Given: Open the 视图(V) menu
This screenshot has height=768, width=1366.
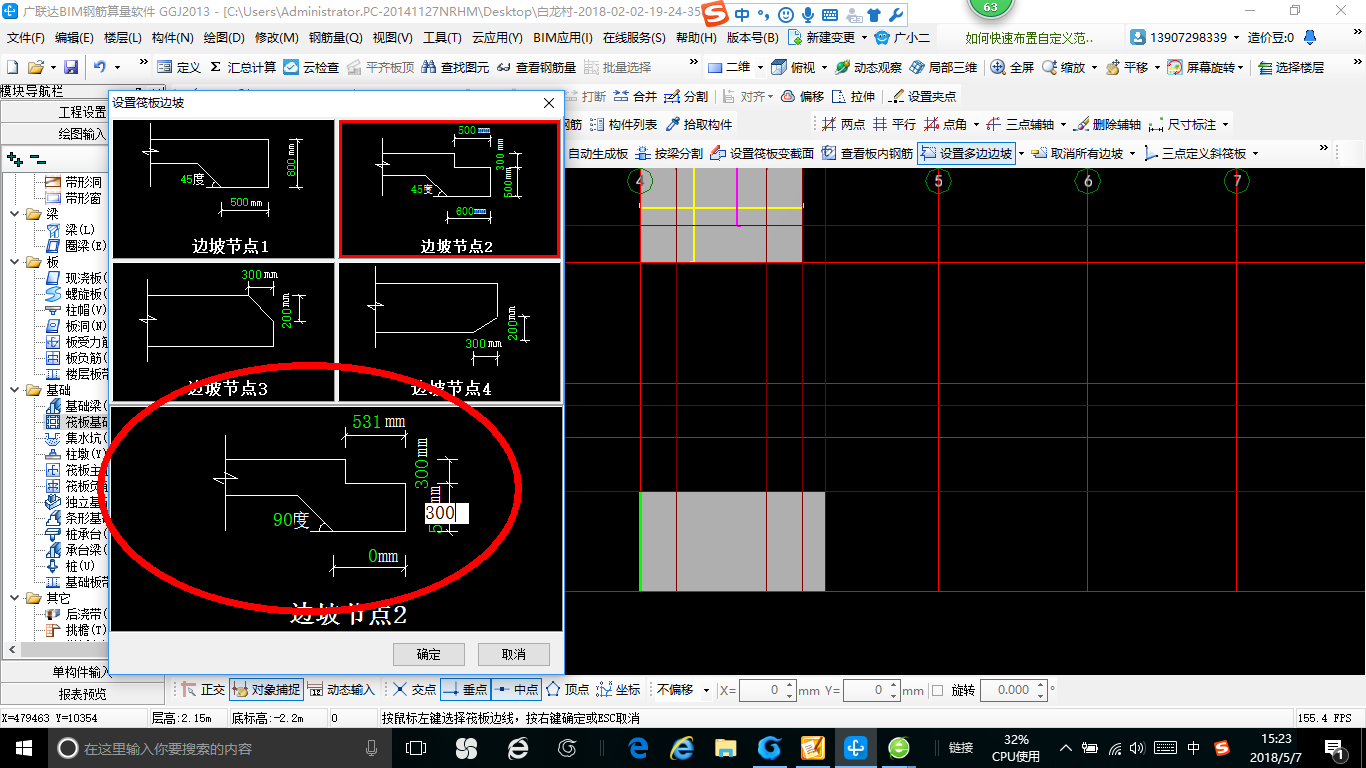Looking at the screenshot, I should coord(393,38).
